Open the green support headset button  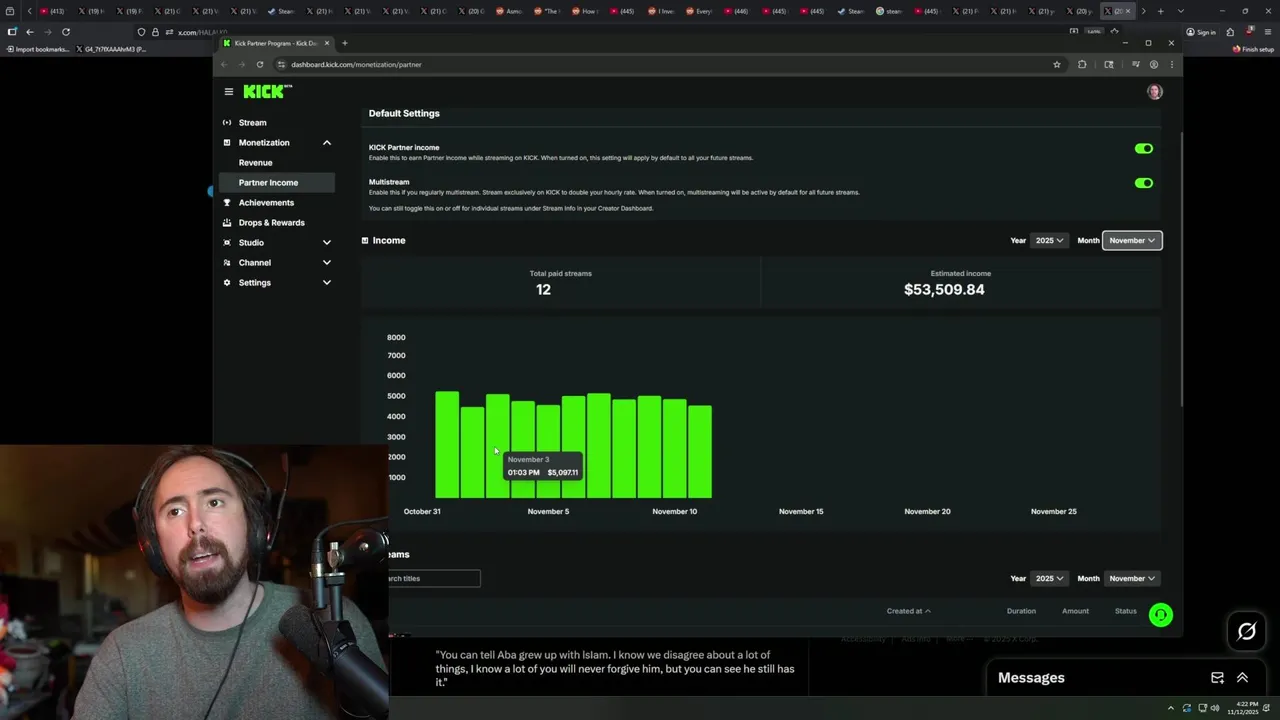(x=1160, y=615)
